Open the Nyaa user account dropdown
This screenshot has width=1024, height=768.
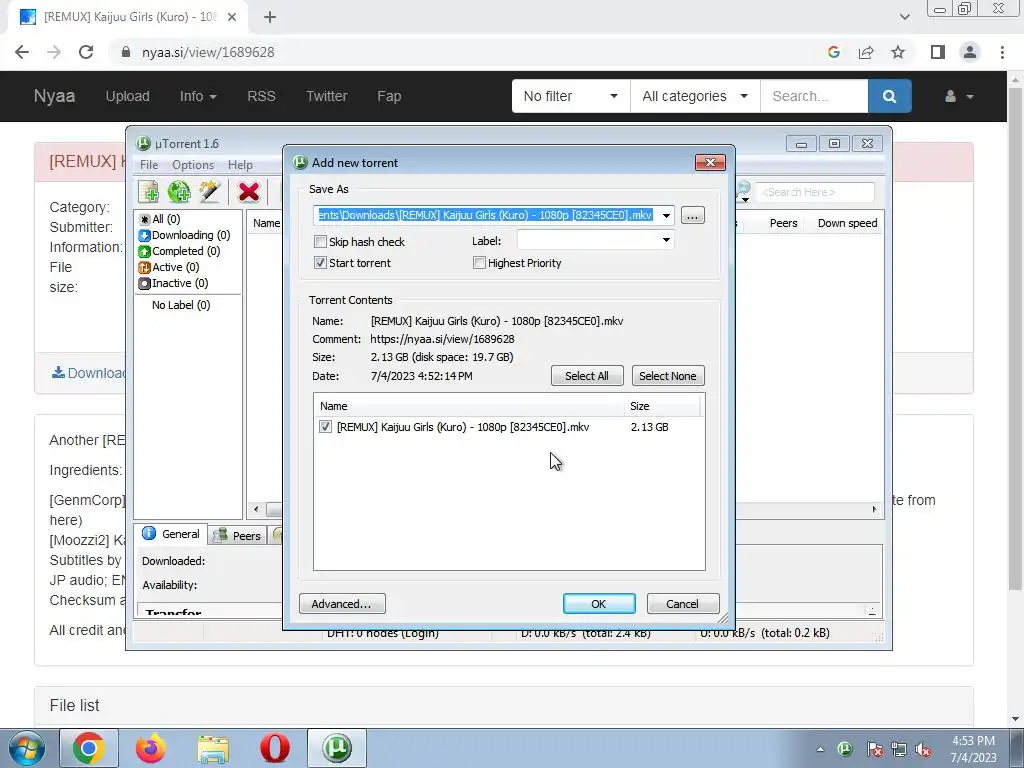click(959, 96)
